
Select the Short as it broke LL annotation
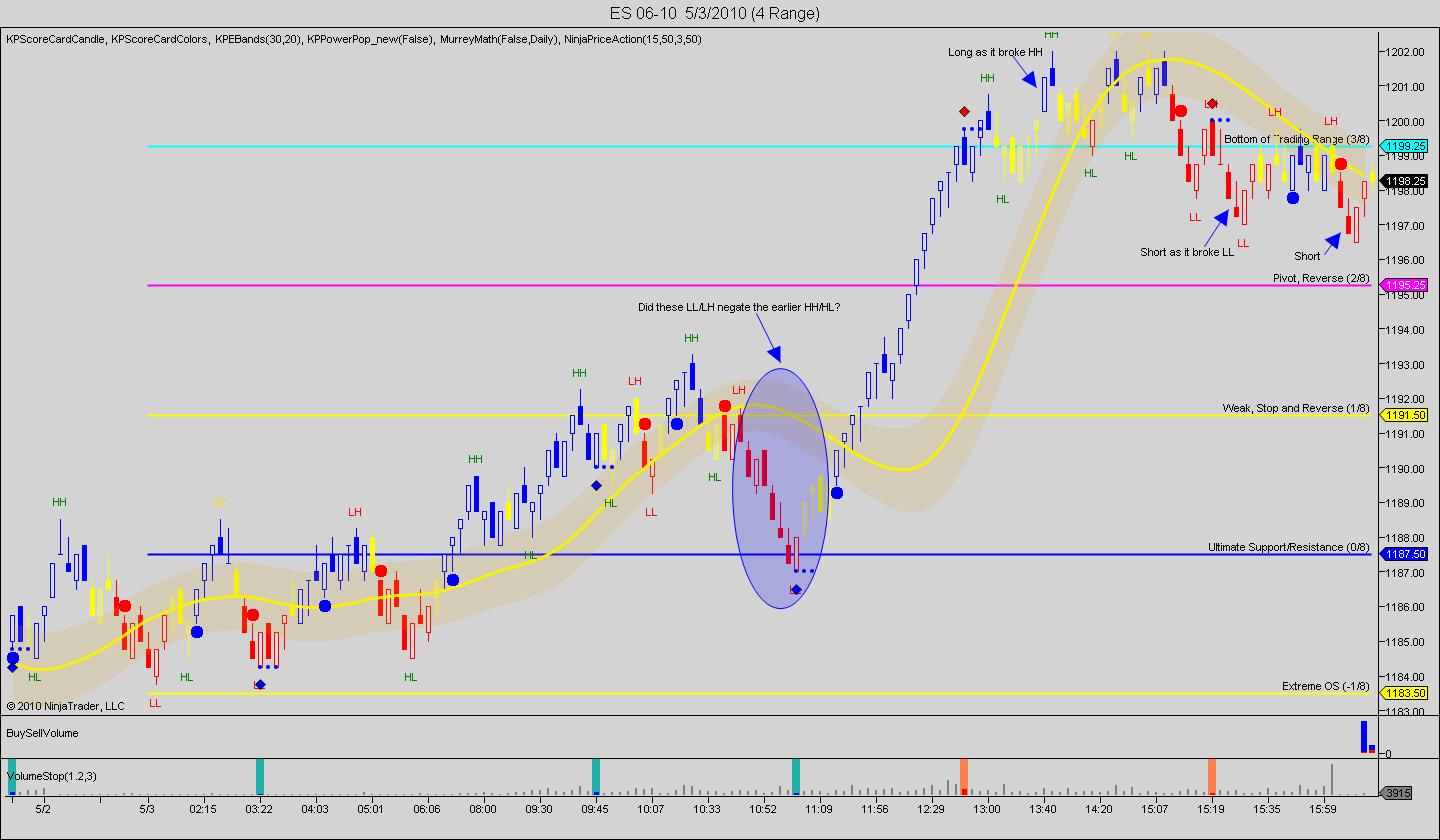coord(1187,252)
